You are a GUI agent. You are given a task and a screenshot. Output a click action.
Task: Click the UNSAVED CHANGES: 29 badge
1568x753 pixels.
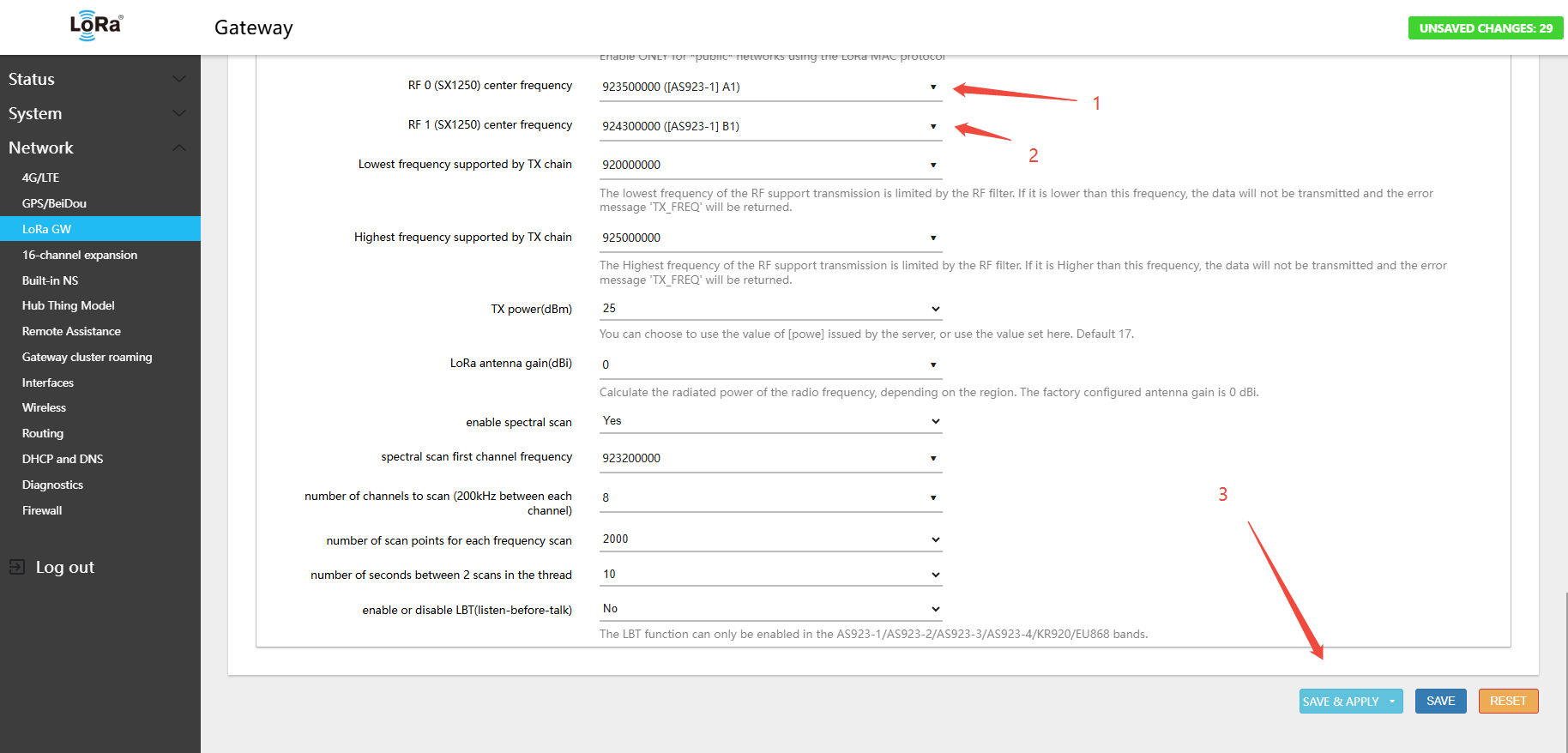pyautogui.click(x=1485, y=28)
